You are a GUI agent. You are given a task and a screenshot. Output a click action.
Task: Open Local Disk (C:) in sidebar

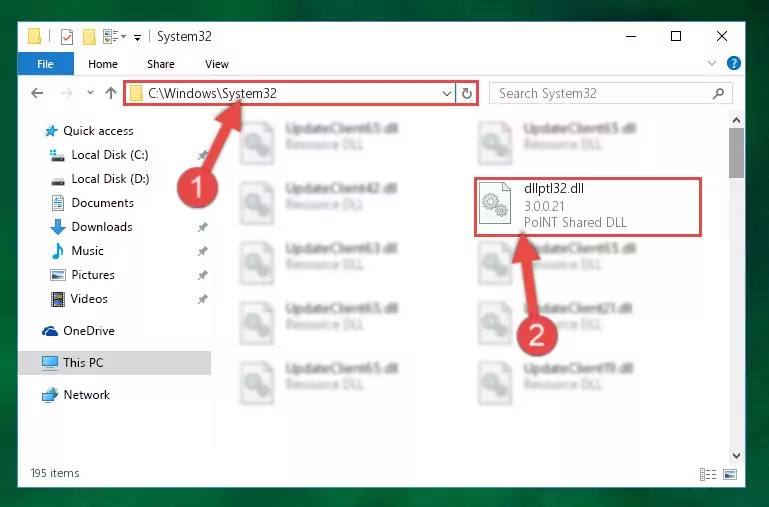pos(110,155)
